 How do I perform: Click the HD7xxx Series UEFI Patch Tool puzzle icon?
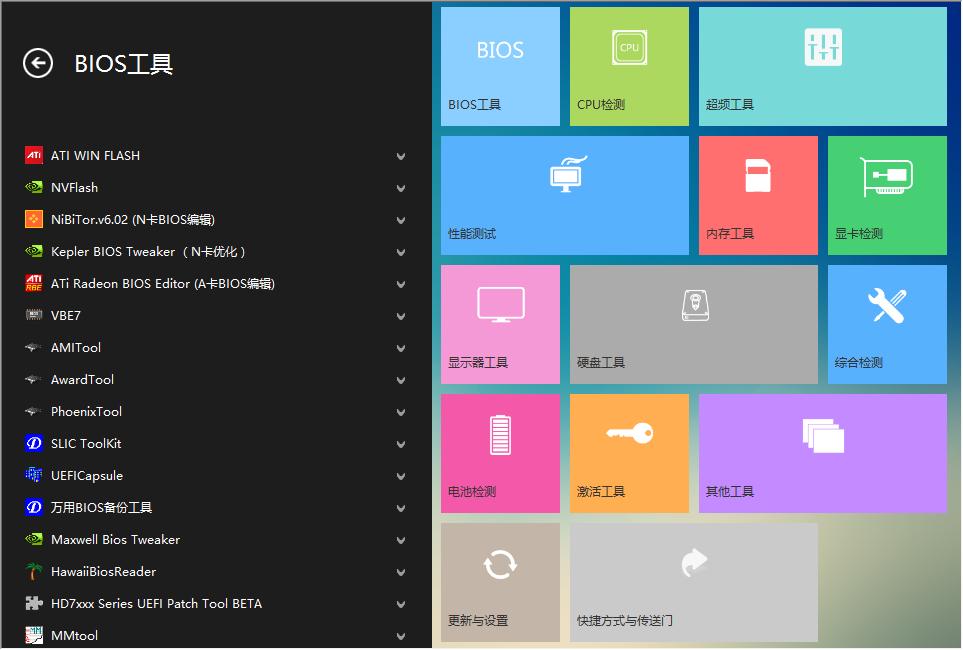(x=34, y=603)
